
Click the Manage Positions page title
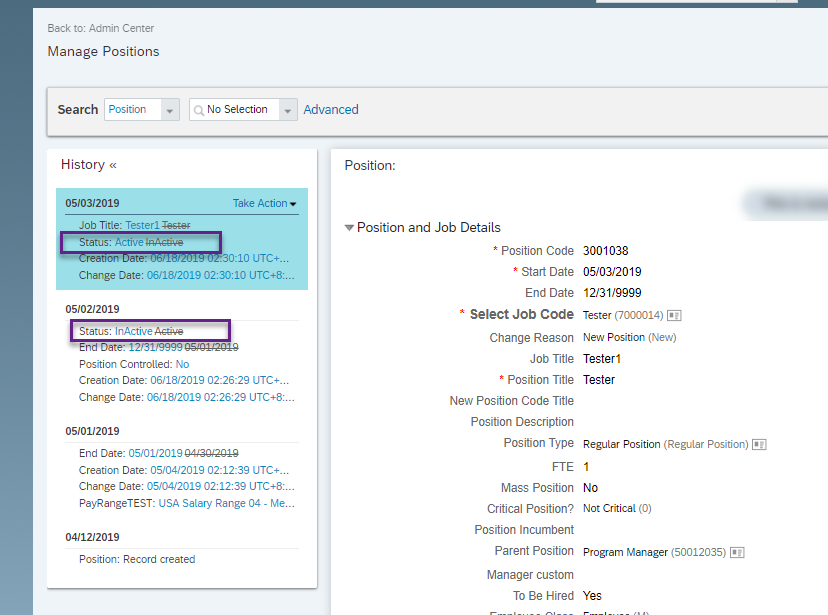[x=104, y=52]
